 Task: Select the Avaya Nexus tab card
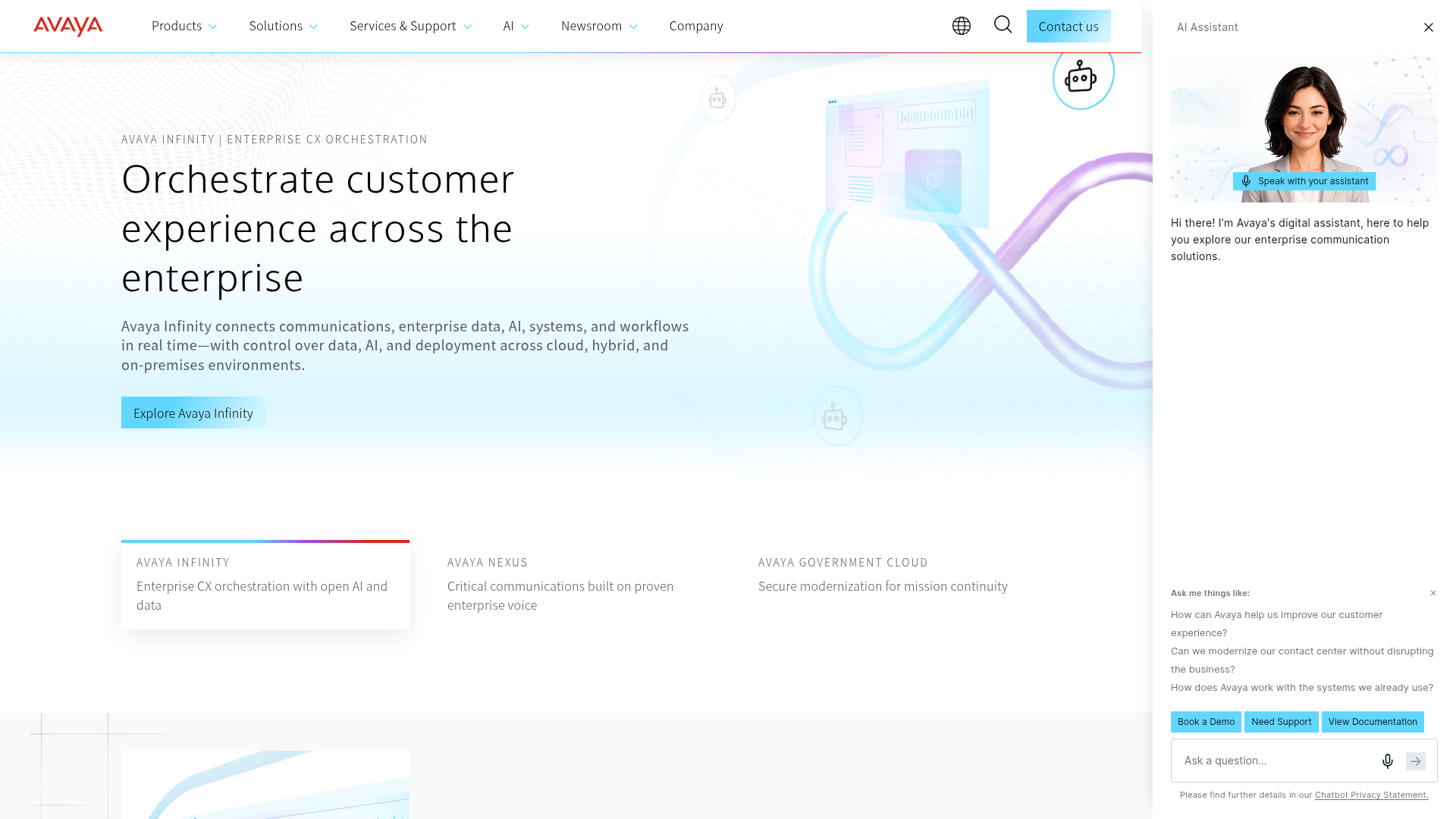576,585
